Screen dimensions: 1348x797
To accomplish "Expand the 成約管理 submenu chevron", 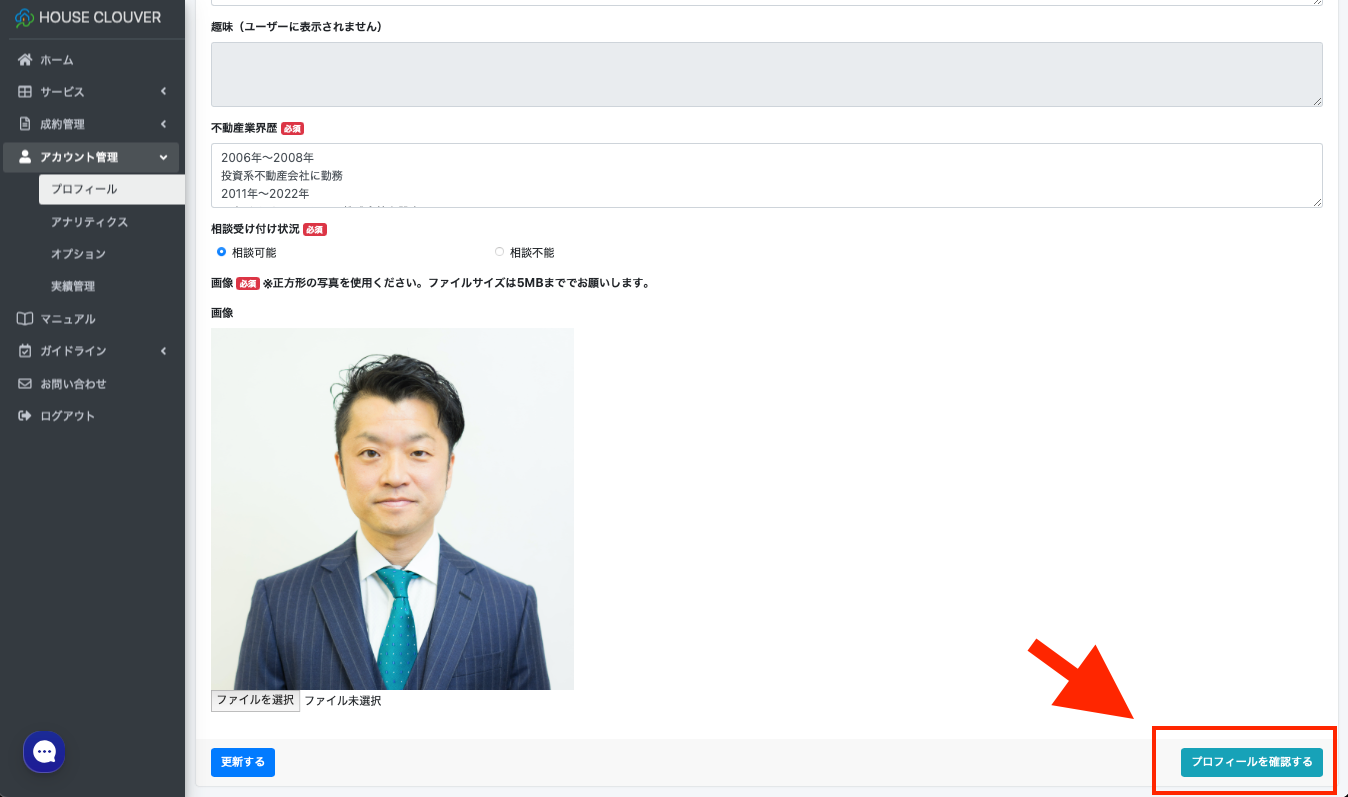I will pos(163,124).
